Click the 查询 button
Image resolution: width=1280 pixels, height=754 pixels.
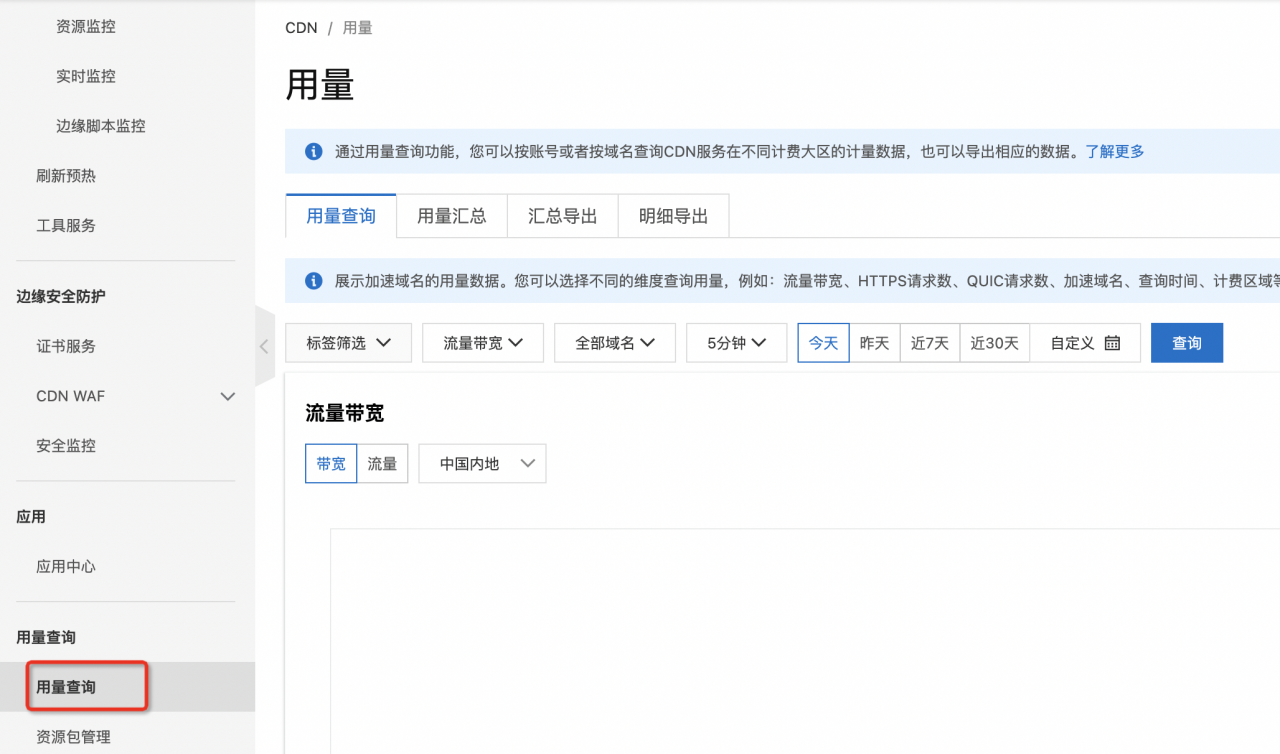click(x=1186, y=342)
